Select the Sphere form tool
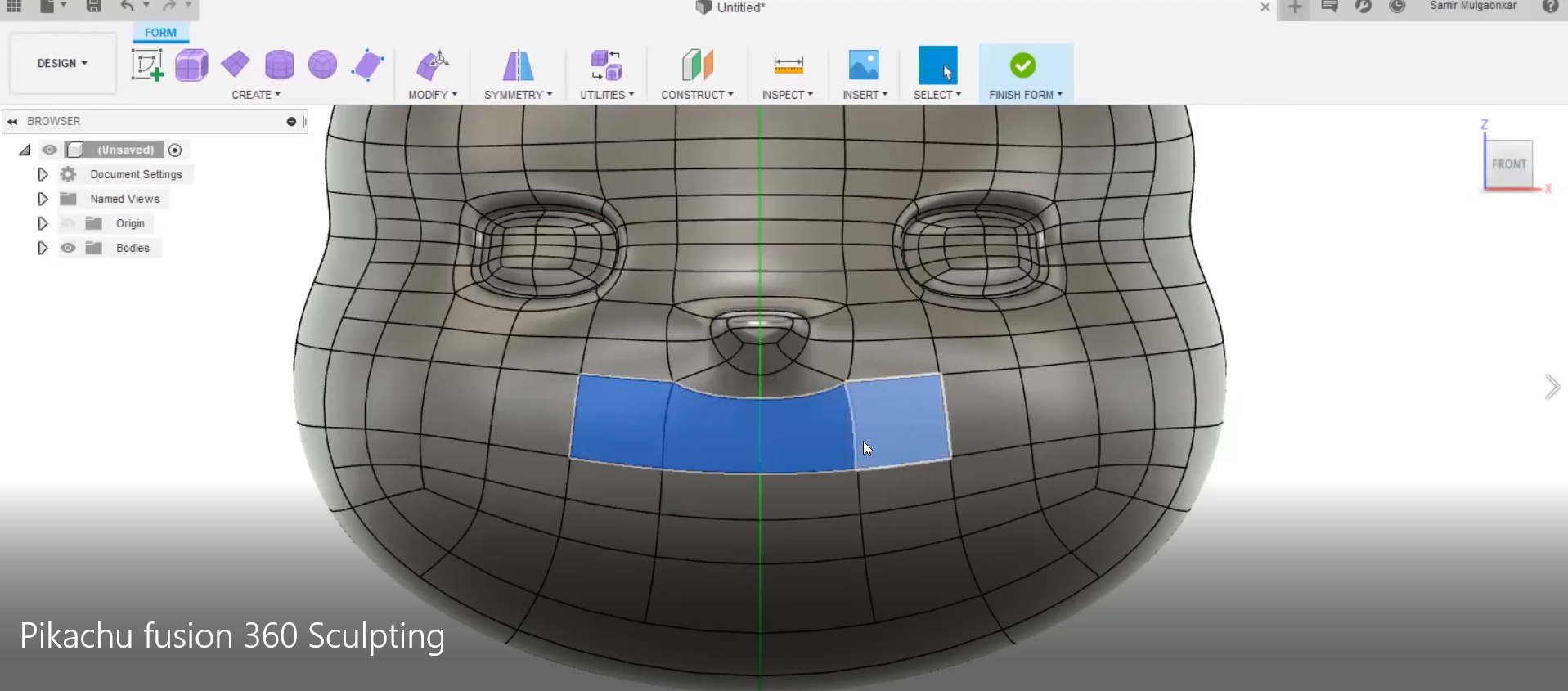This screenshot has width=1568, height=691. click(x=322, y=65)
